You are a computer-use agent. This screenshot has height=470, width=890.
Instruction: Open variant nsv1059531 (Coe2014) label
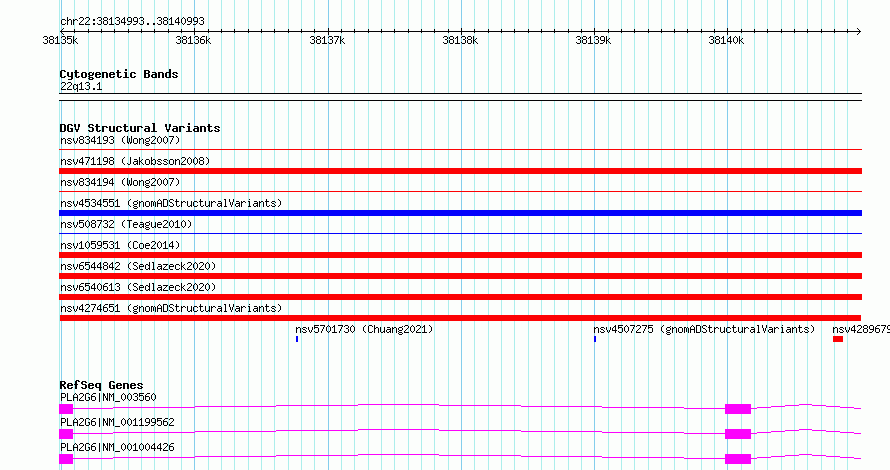pos(120,245)
